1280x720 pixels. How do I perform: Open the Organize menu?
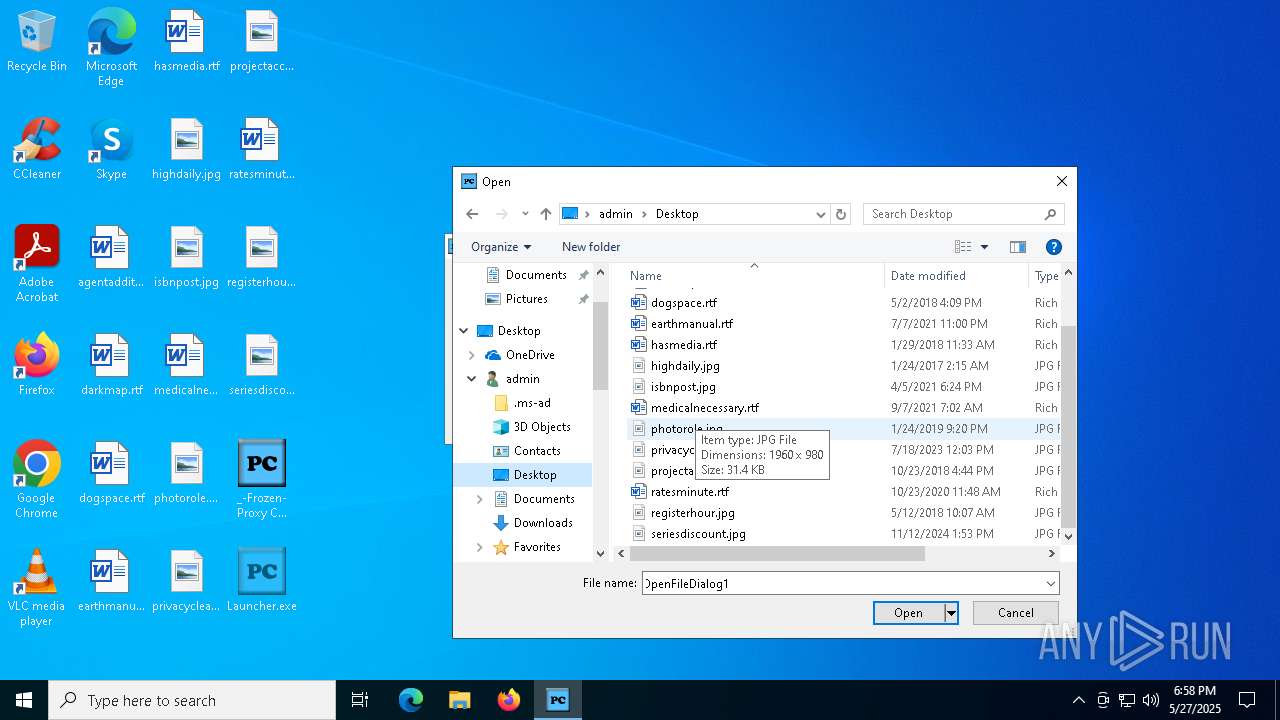(501, 247)
